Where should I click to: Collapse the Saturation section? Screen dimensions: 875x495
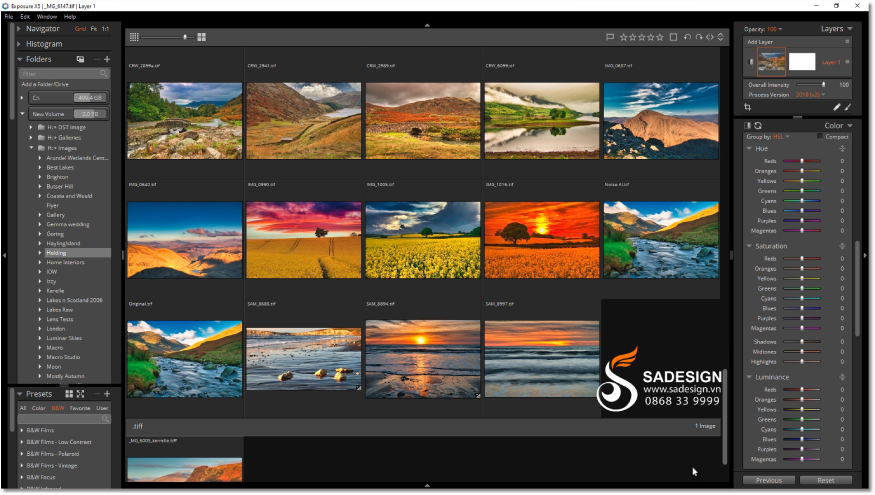[x=749, y=246]
